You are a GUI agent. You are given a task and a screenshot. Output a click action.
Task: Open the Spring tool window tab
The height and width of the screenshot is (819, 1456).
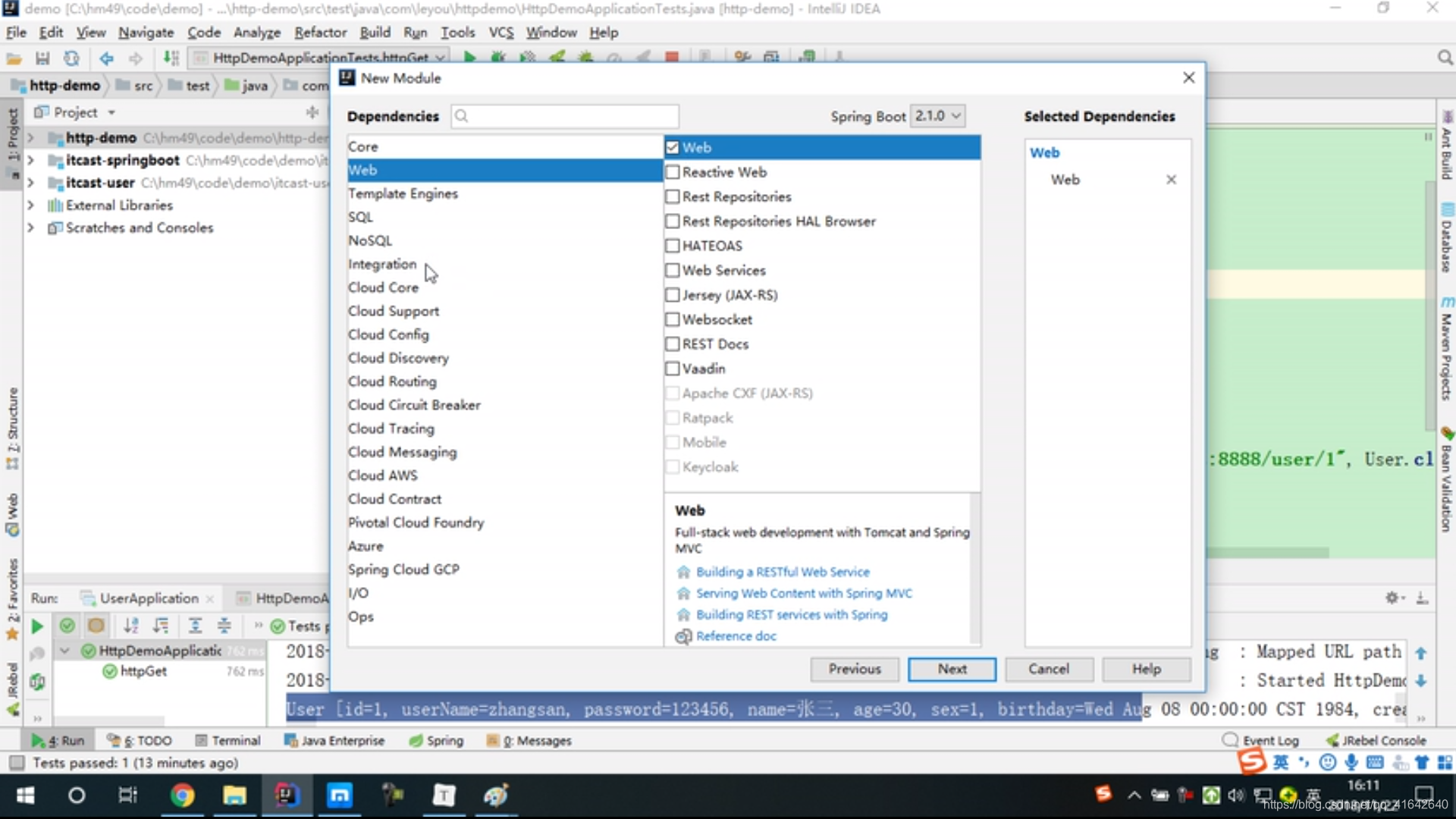(436, 741)
